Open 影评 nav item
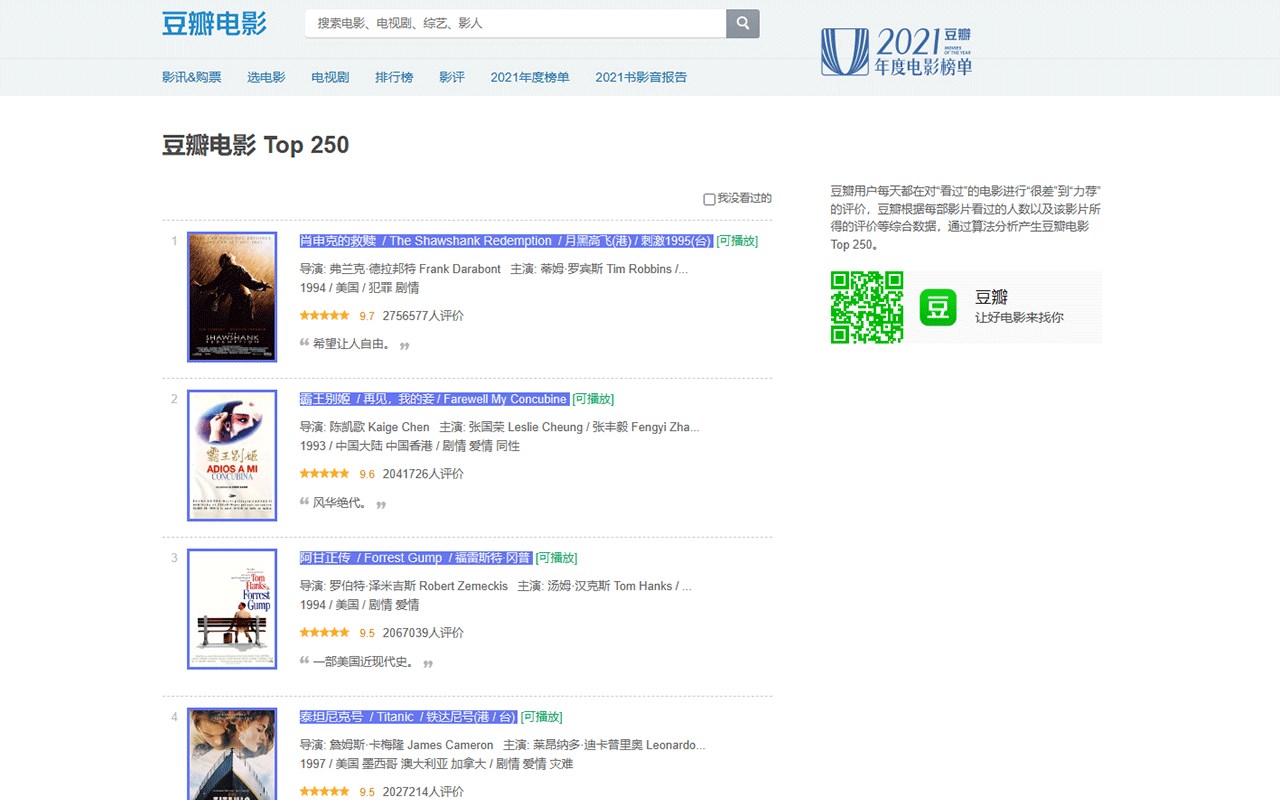1280x800 pixels. tap(452, 77)
